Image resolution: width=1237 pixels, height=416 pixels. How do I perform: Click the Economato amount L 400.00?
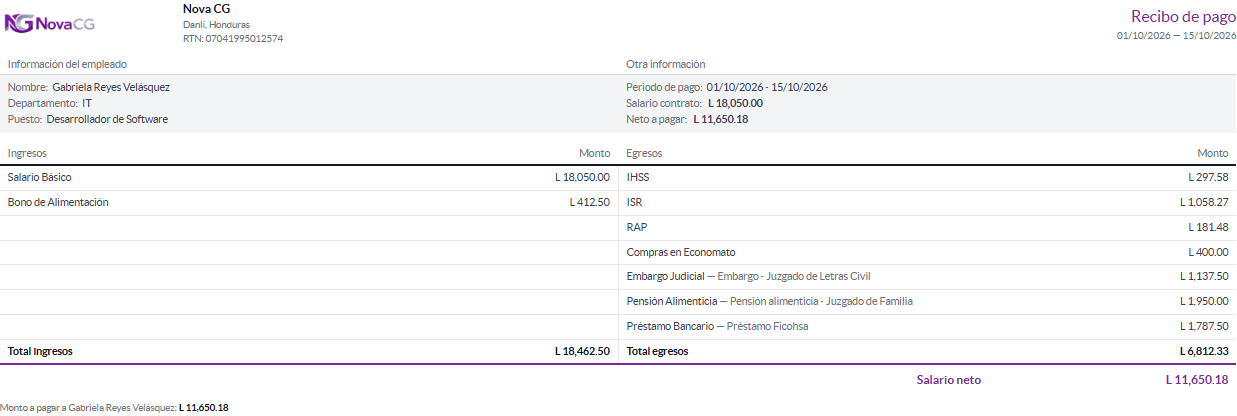(1209, 252)
